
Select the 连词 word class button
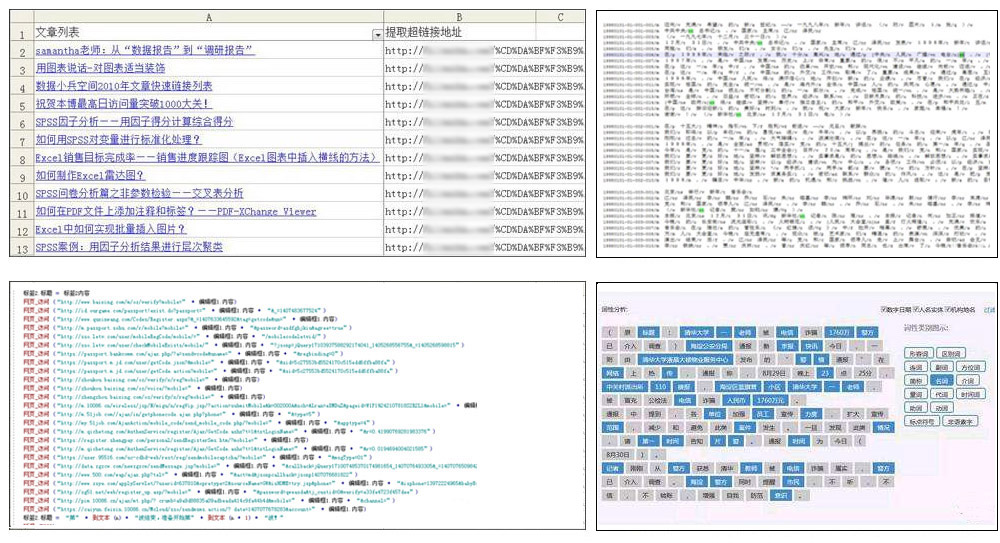(x=916, y=367)
